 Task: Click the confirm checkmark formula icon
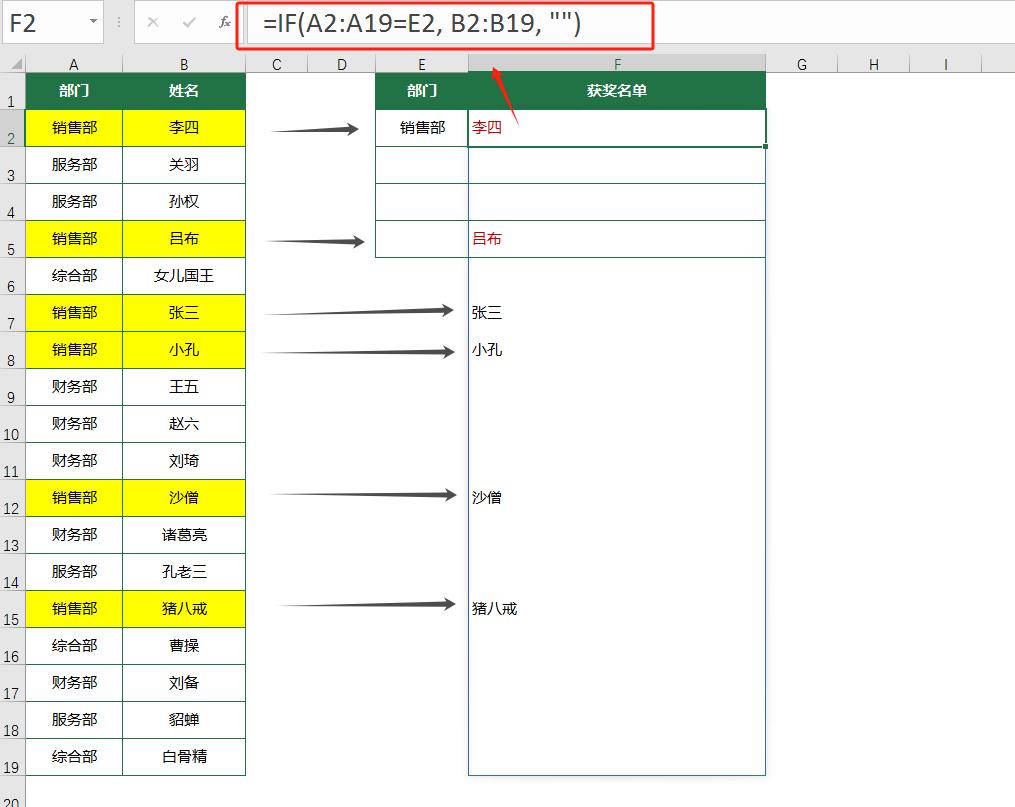(189, 23)
